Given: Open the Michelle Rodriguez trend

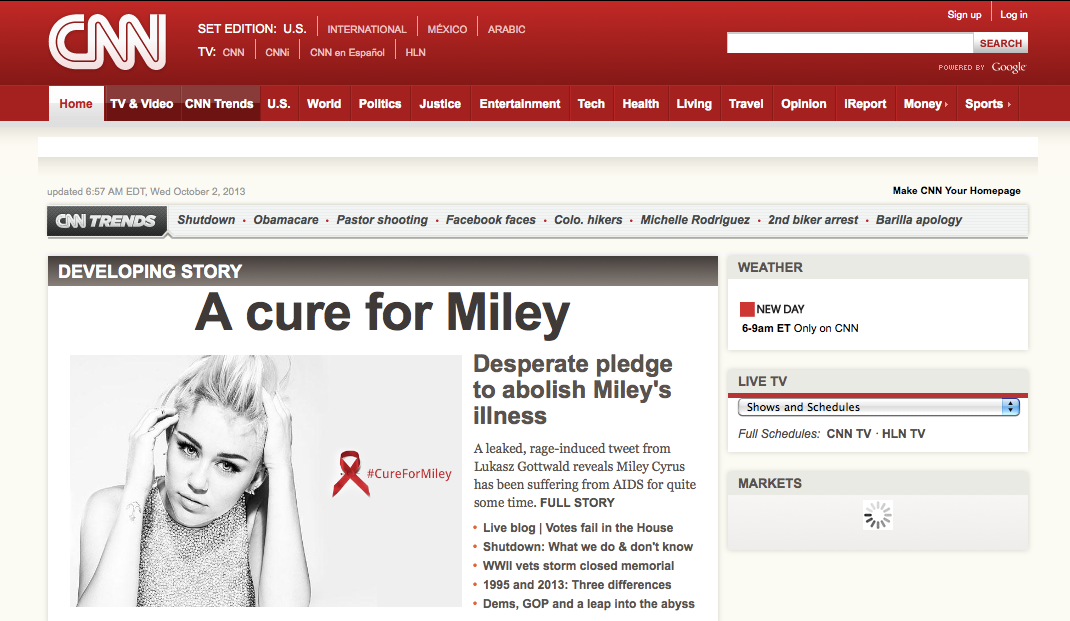Looking at the screenshot, I should click(695, 220).
